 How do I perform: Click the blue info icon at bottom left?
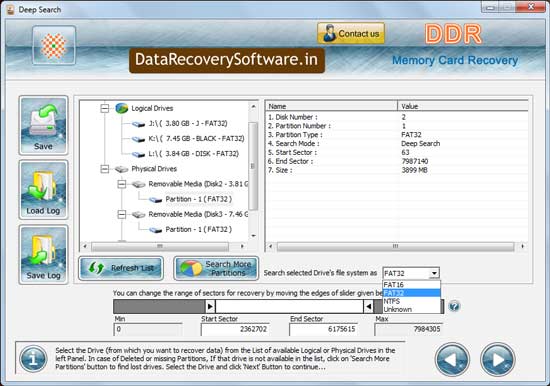pyautogui.click(x=33, y=359)
